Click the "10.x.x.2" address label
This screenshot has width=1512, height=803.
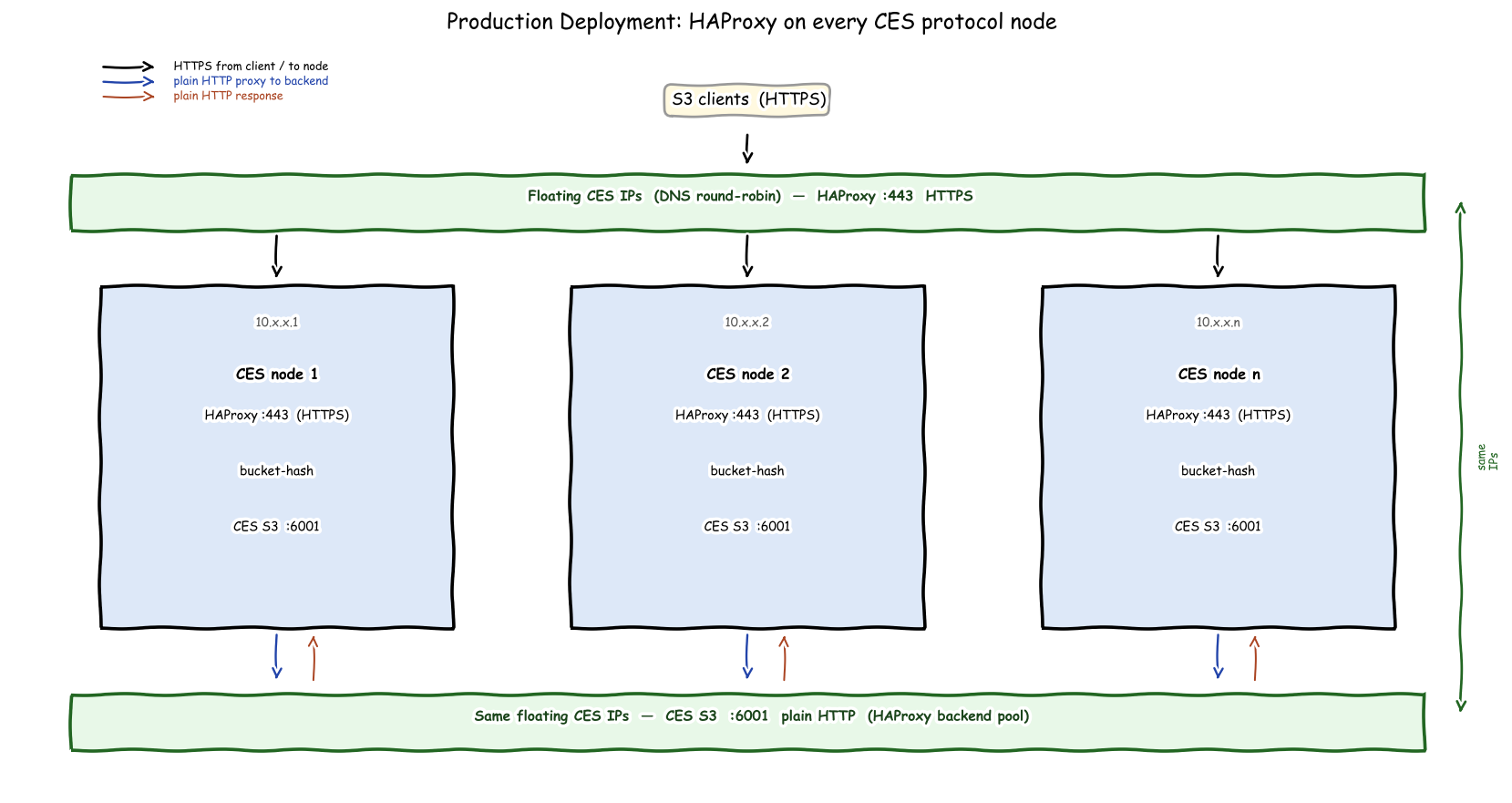(x=747, y=322)
